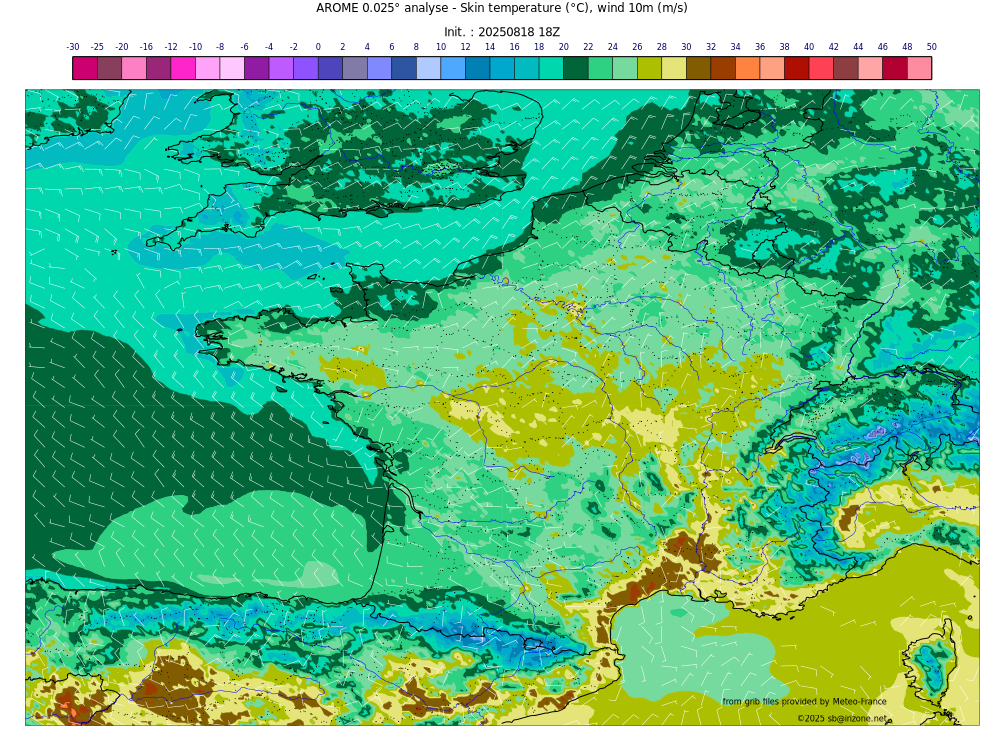Click 'from grib files provided by Meteo-France' credit
The image size is (1005, 738).
(804, 701)
